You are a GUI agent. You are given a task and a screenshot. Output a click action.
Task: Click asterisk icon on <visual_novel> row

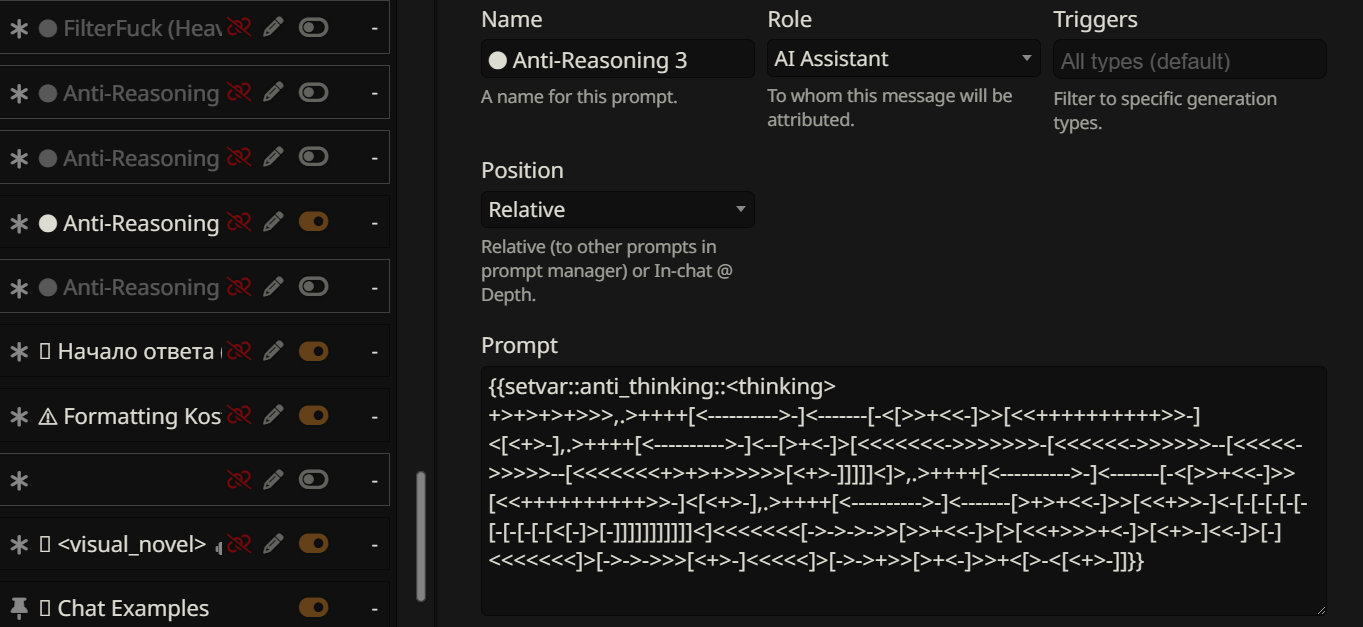pyautogui.click(x=19, y=546)
